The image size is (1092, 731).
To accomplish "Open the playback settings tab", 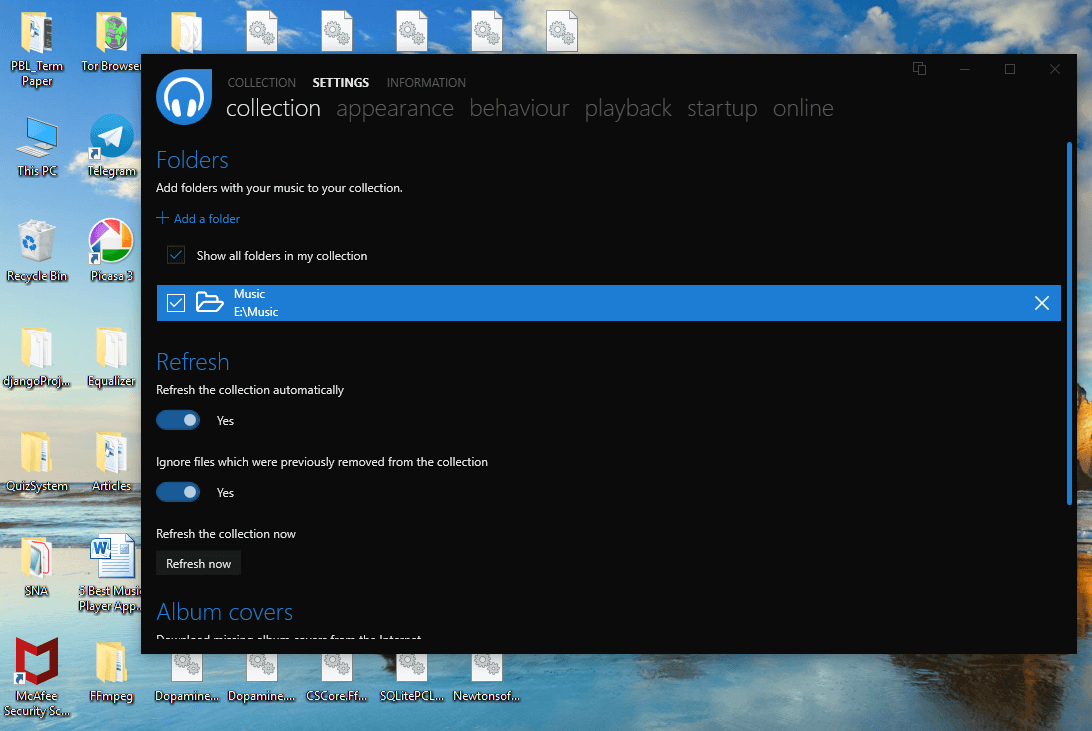I will (628, 108).
